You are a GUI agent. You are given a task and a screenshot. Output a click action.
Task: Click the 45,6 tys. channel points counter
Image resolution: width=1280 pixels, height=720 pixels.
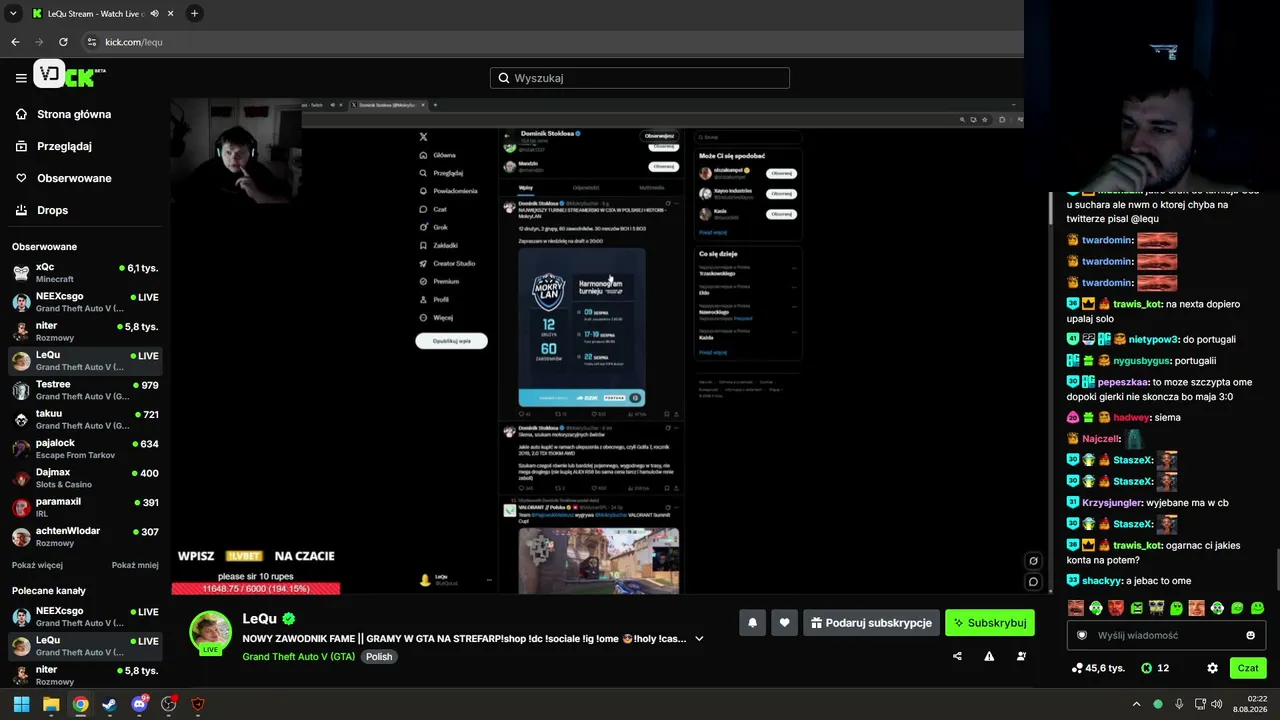(x=1097, y=668)
